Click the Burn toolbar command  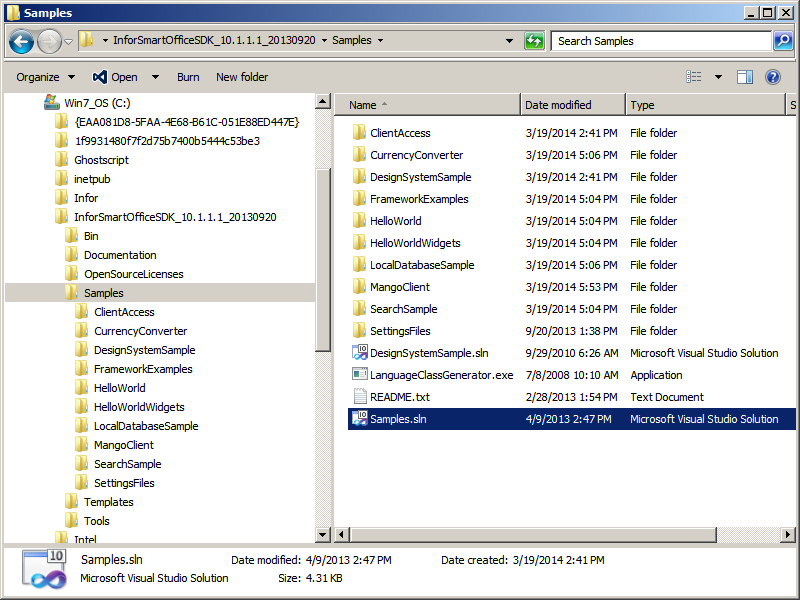[188, 77]
